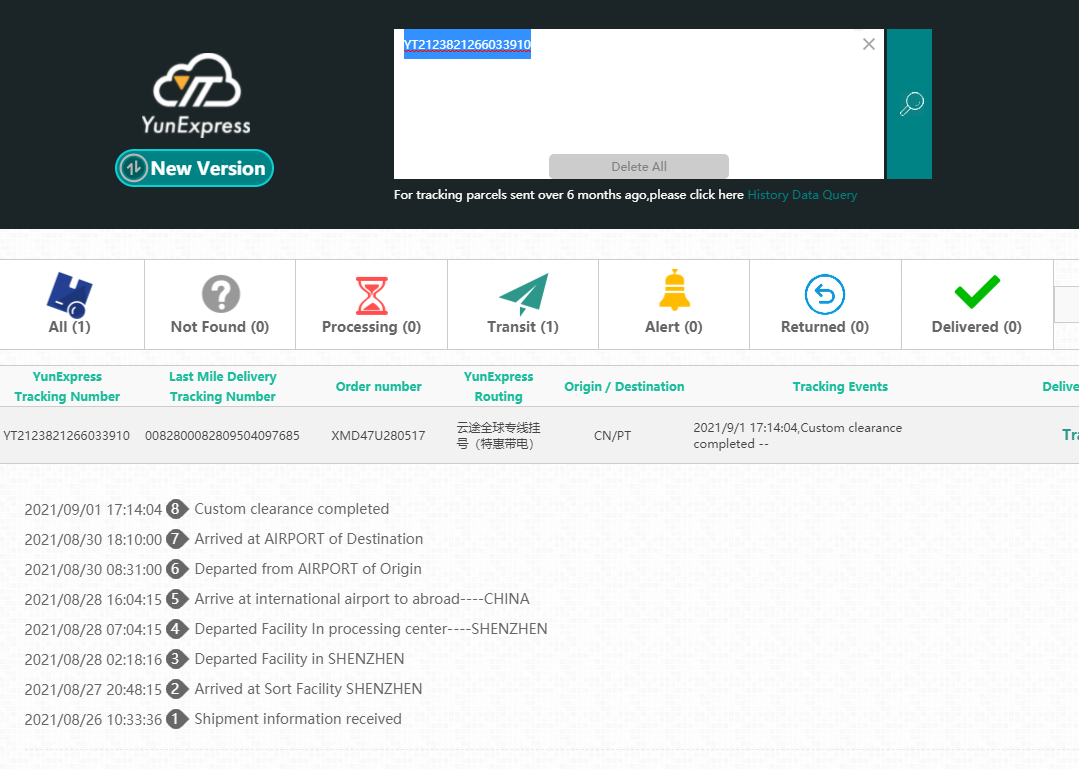The height and width of the screenshot is (770, 1079).
Task: Select the Not Found (0) filter
Action: pos(220,305)
